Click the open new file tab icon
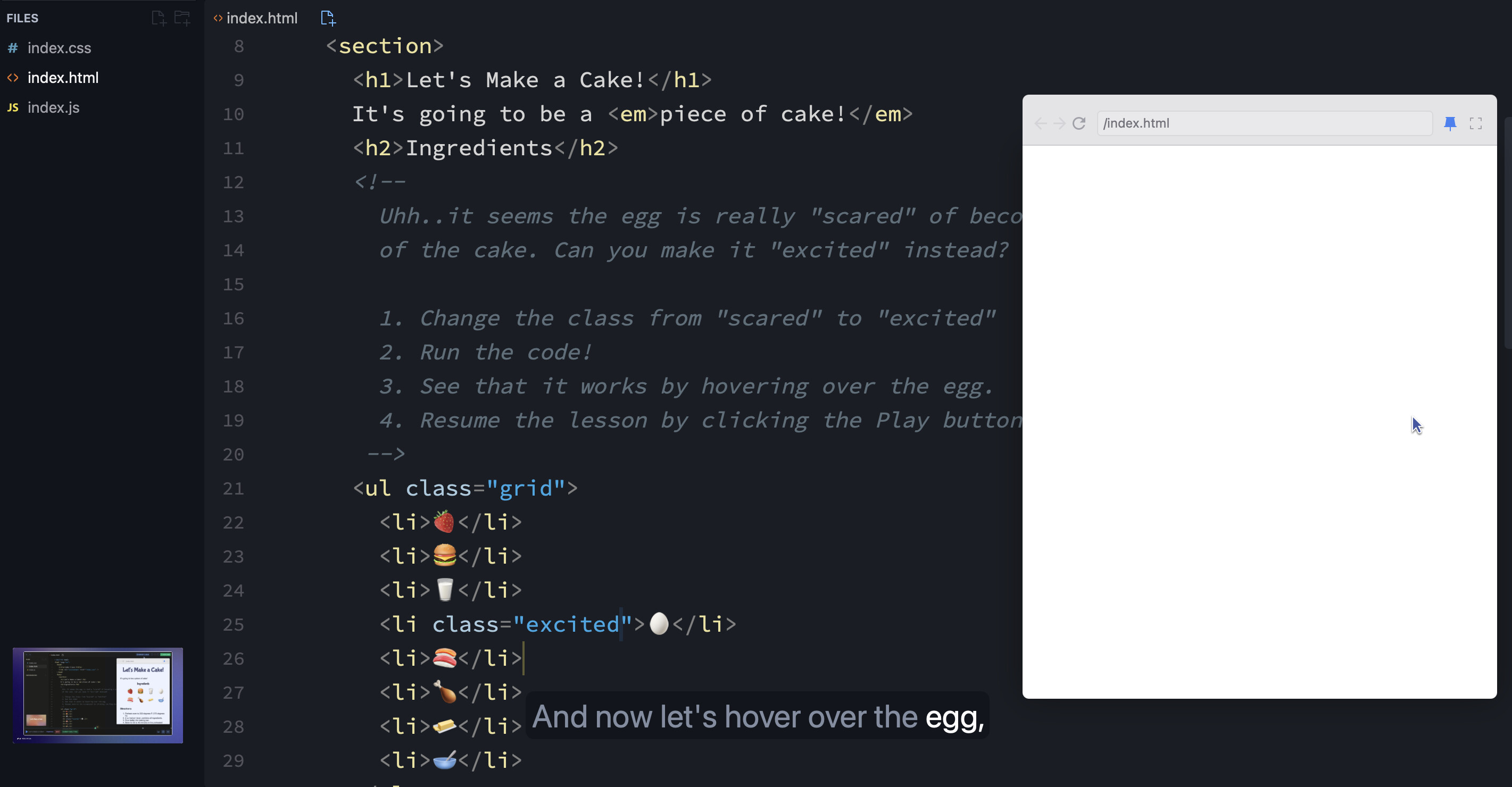1512x787 pixels. [x=328, y=18]
